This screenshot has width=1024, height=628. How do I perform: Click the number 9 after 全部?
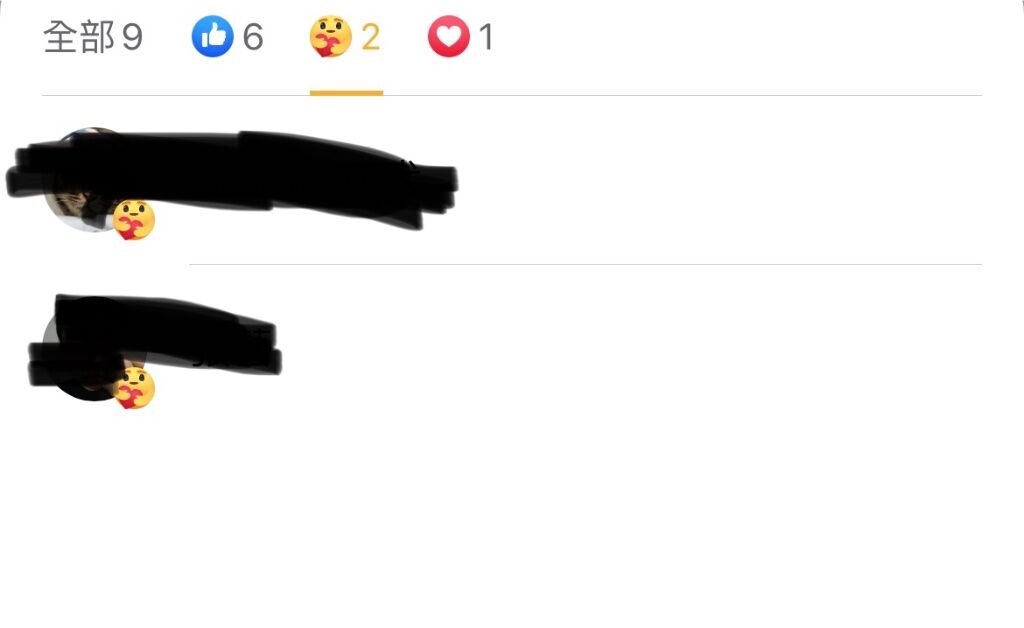point(133,37)
